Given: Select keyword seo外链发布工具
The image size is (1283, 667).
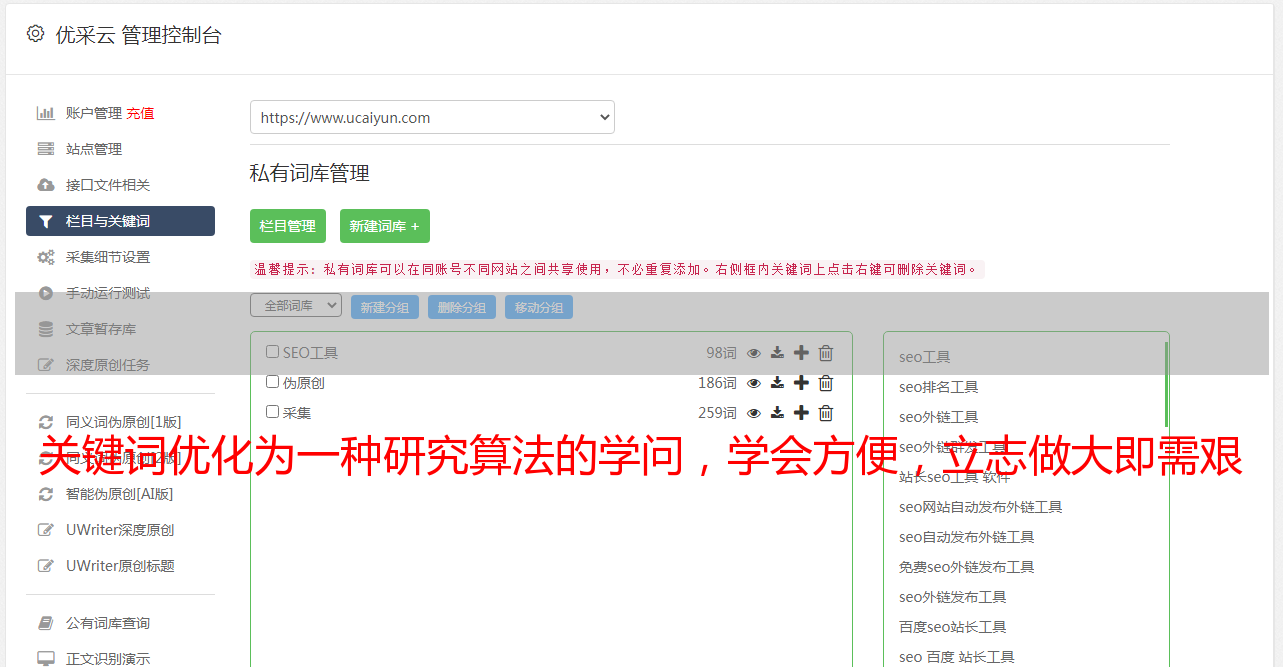Looking at the screenshot, I should click(x=953, y=597).
